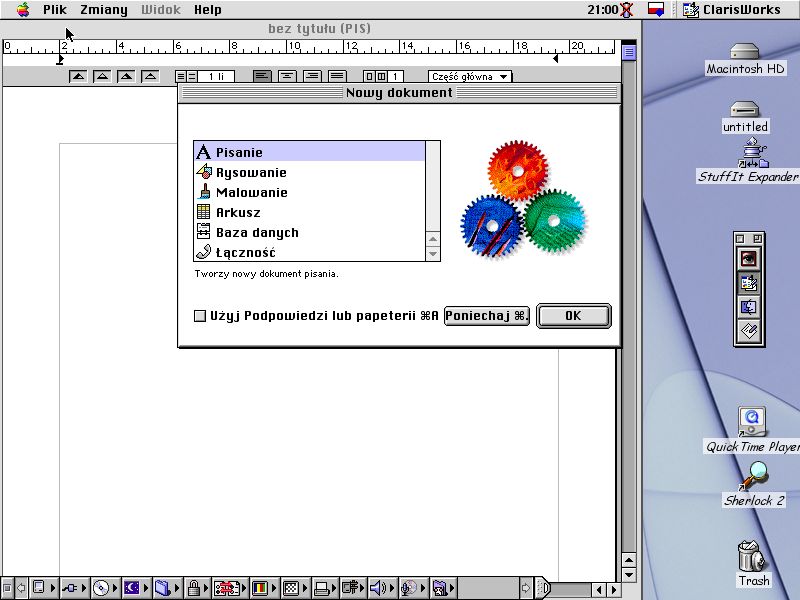
Task: Open the Część główna style popup
Action: (x=470, y=77)
